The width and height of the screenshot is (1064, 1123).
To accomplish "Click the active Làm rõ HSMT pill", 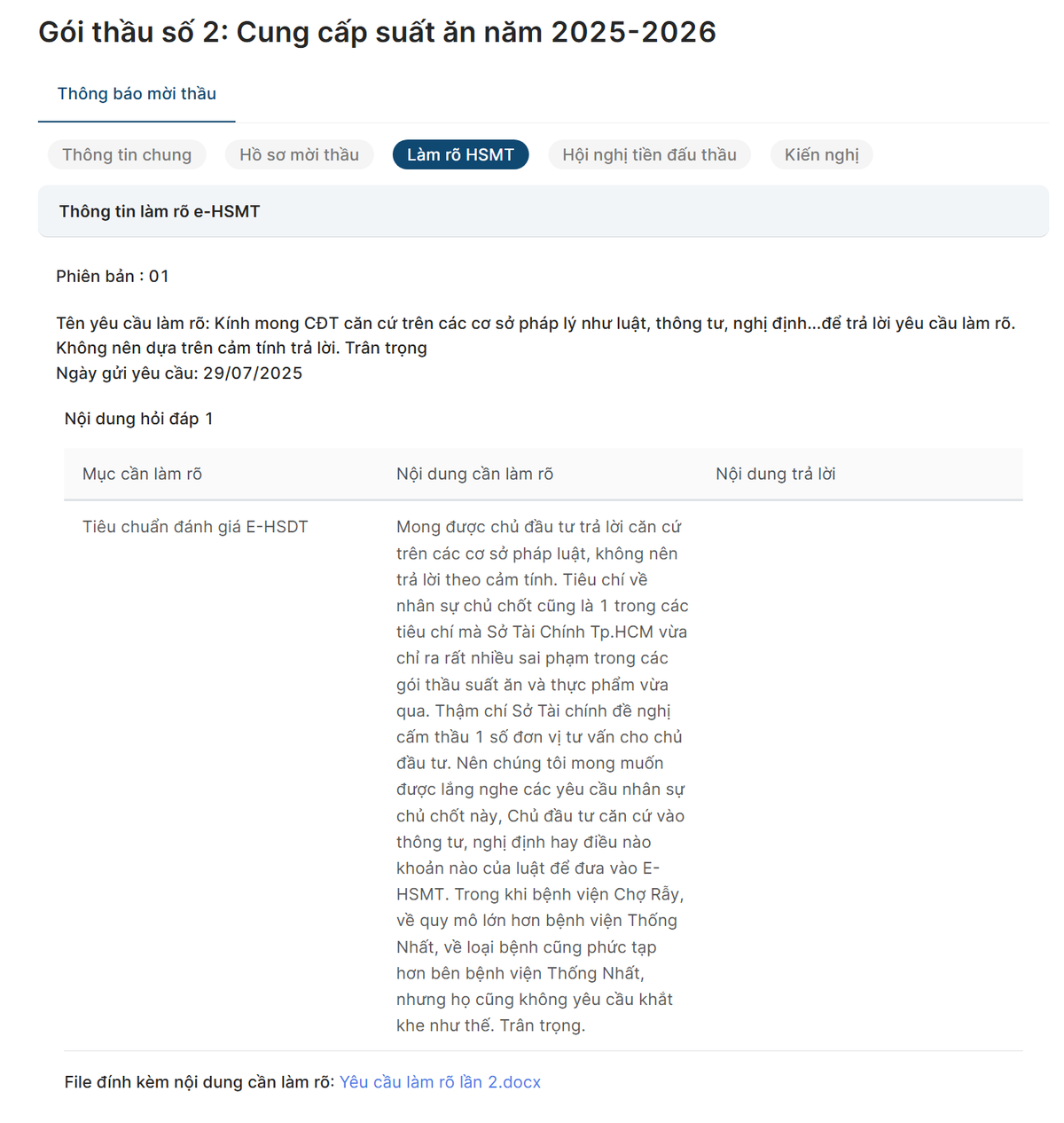I will pyautogui.click(x=460, y=155).
